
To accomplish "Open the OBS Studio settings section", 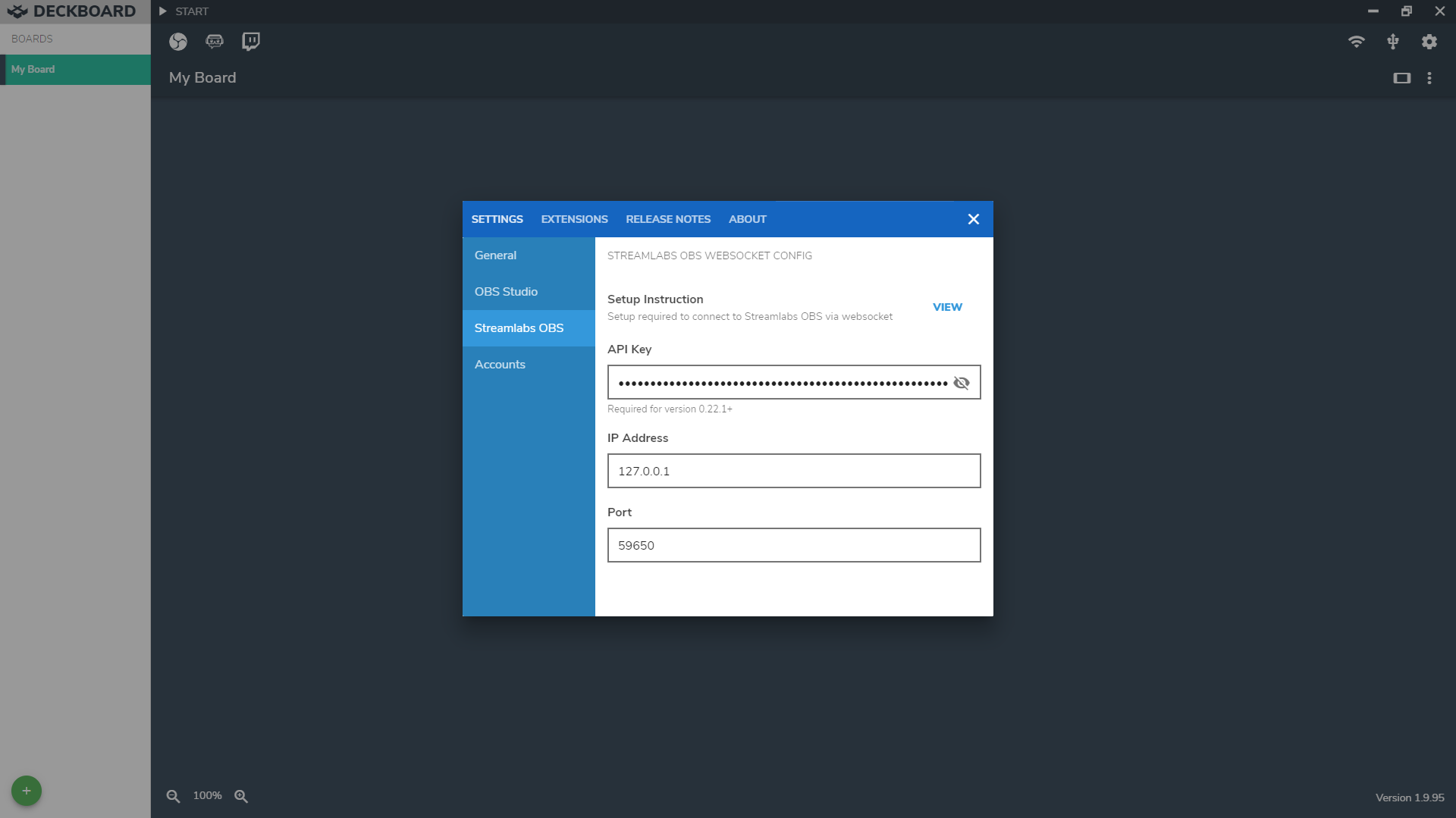I will coord(506,291).
